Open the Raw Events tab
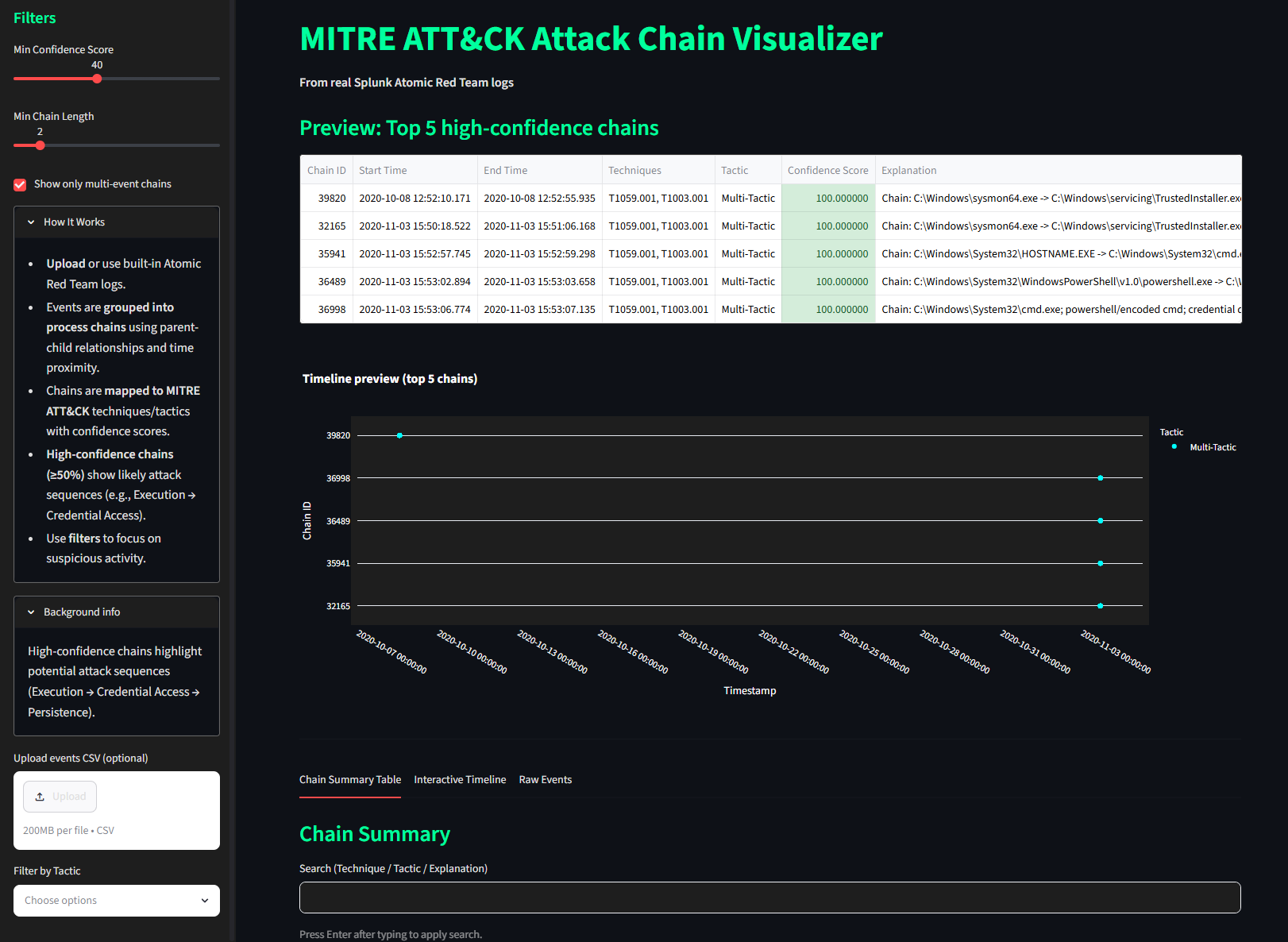This screenshot has width=1288, height=942. 546,780
